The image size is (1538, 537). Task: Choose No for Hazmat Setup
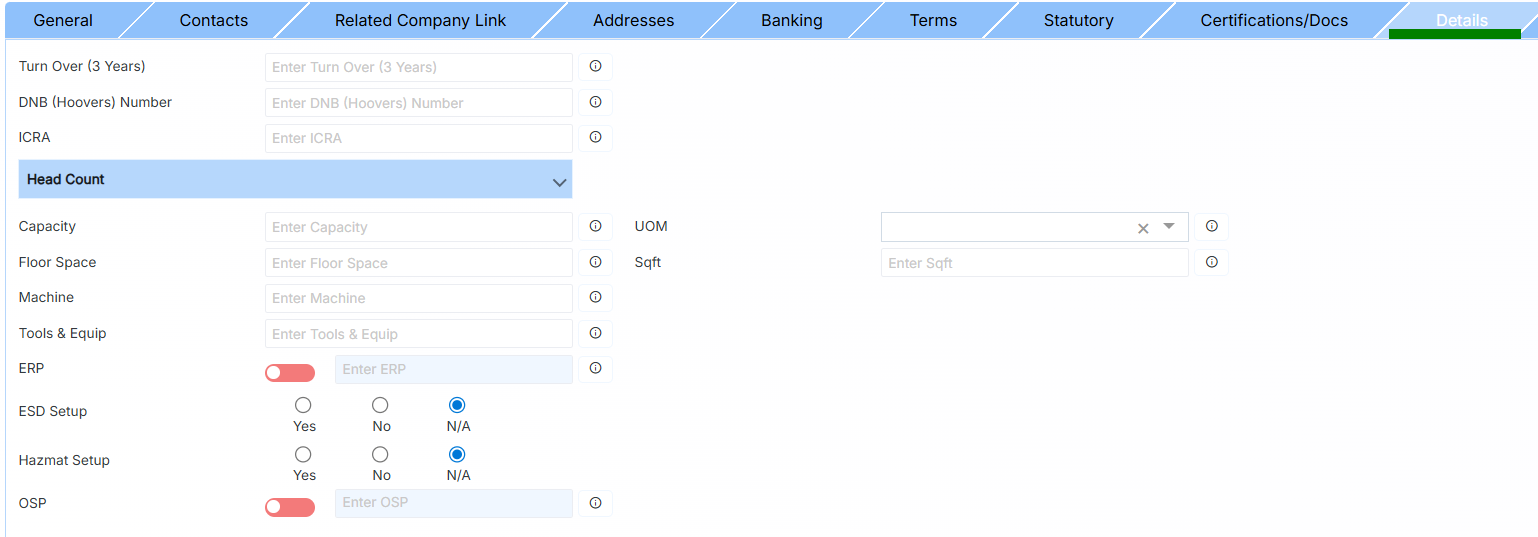click(380, 455)
